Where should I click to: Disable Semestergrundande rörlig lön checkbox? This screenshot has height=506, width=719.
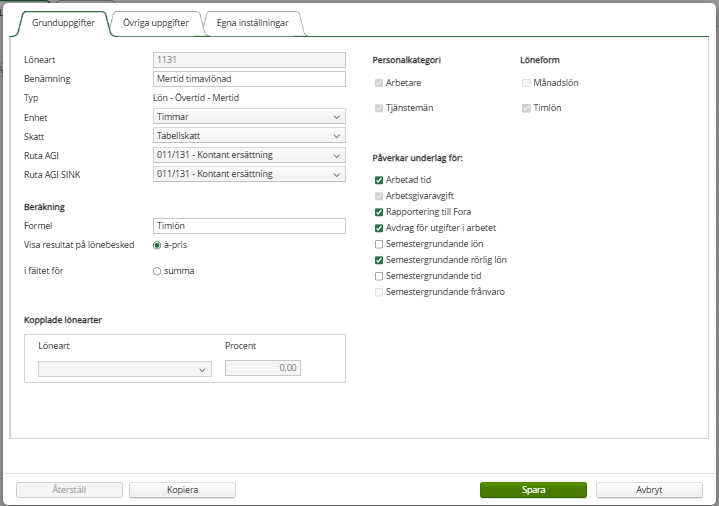point(379,260)
